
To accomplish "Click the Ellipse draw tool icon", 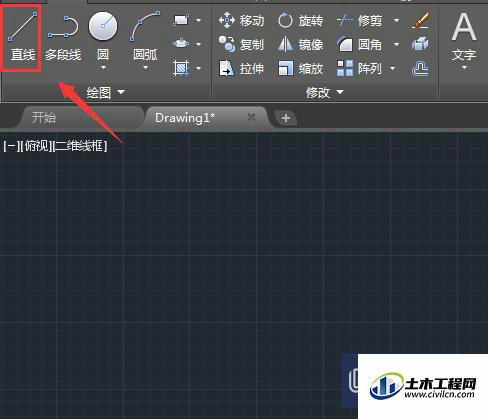I will click(181, 44).
